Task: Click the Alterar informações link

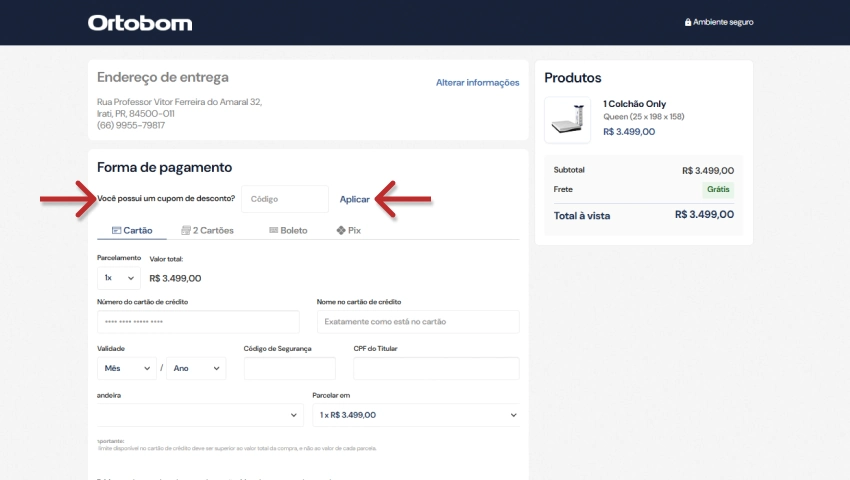Action: 477,83
